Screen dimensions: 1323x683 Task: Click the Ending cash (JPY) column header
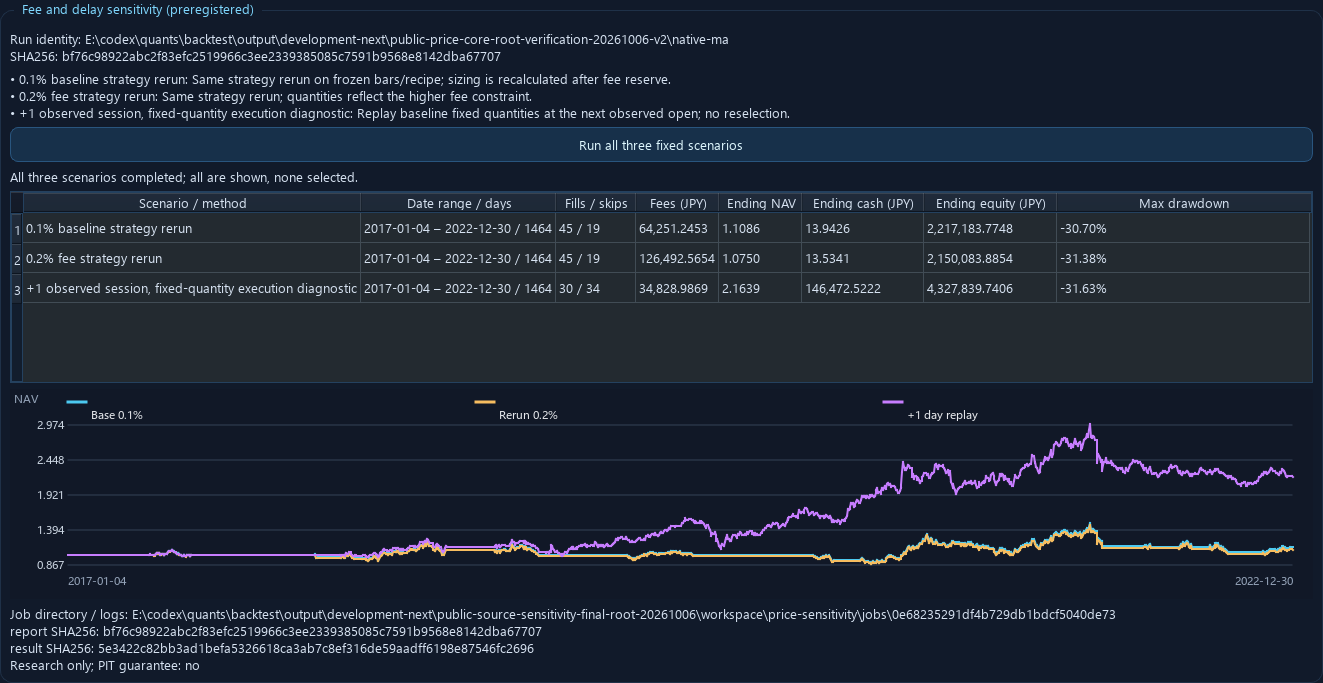(863, 203)
